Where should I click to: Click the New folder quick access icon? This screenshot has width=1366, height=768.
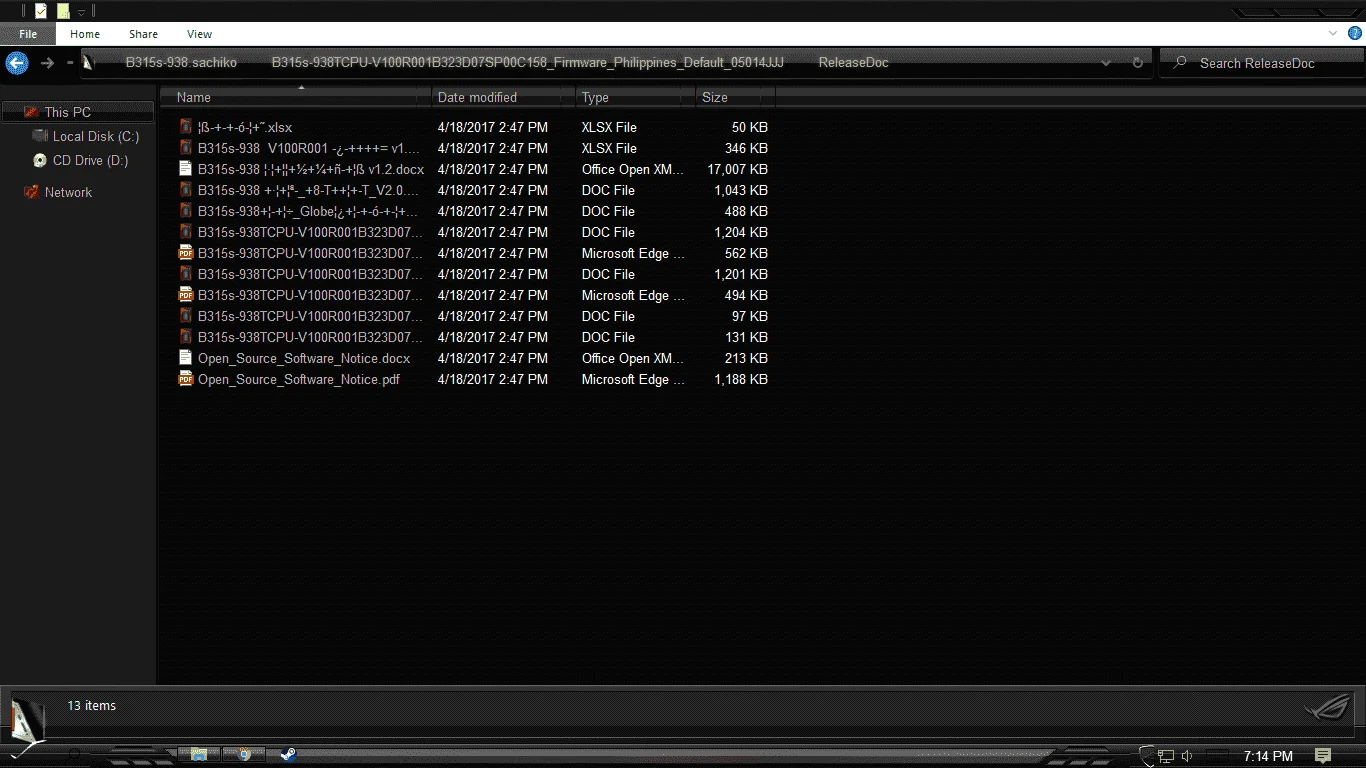pos(63,11)
